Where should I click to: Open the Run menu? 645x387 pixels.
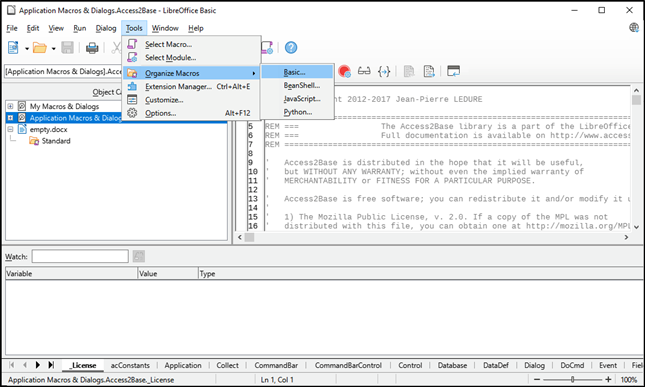pyautogui.click(x=80, y=28)
